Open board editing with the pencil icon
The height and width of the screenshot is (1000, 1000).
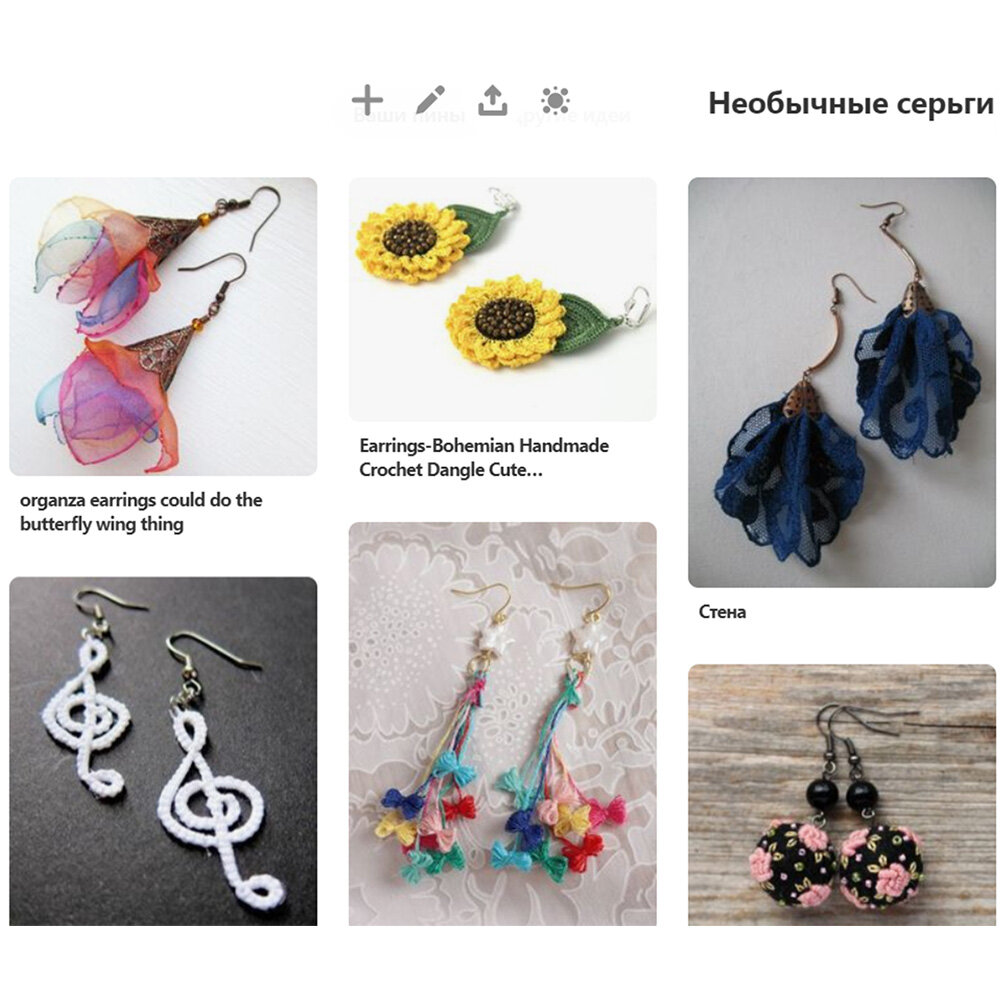[430, 100]
